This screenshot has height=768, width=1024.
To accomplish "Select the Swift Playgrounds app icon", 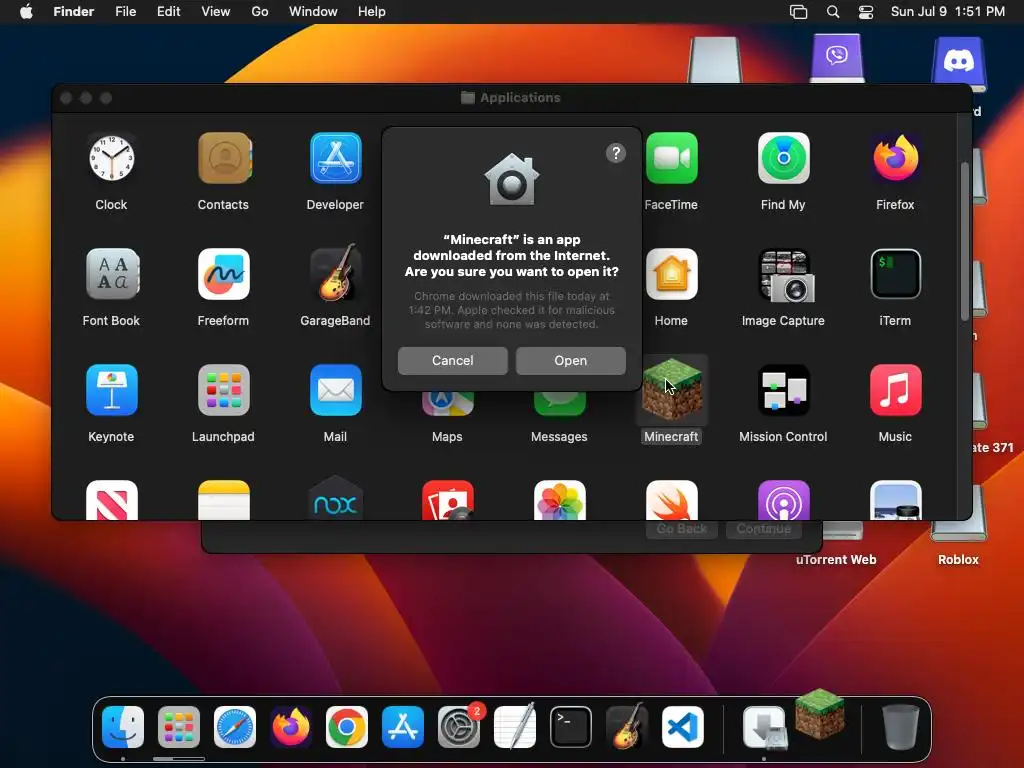I will 671,500.
